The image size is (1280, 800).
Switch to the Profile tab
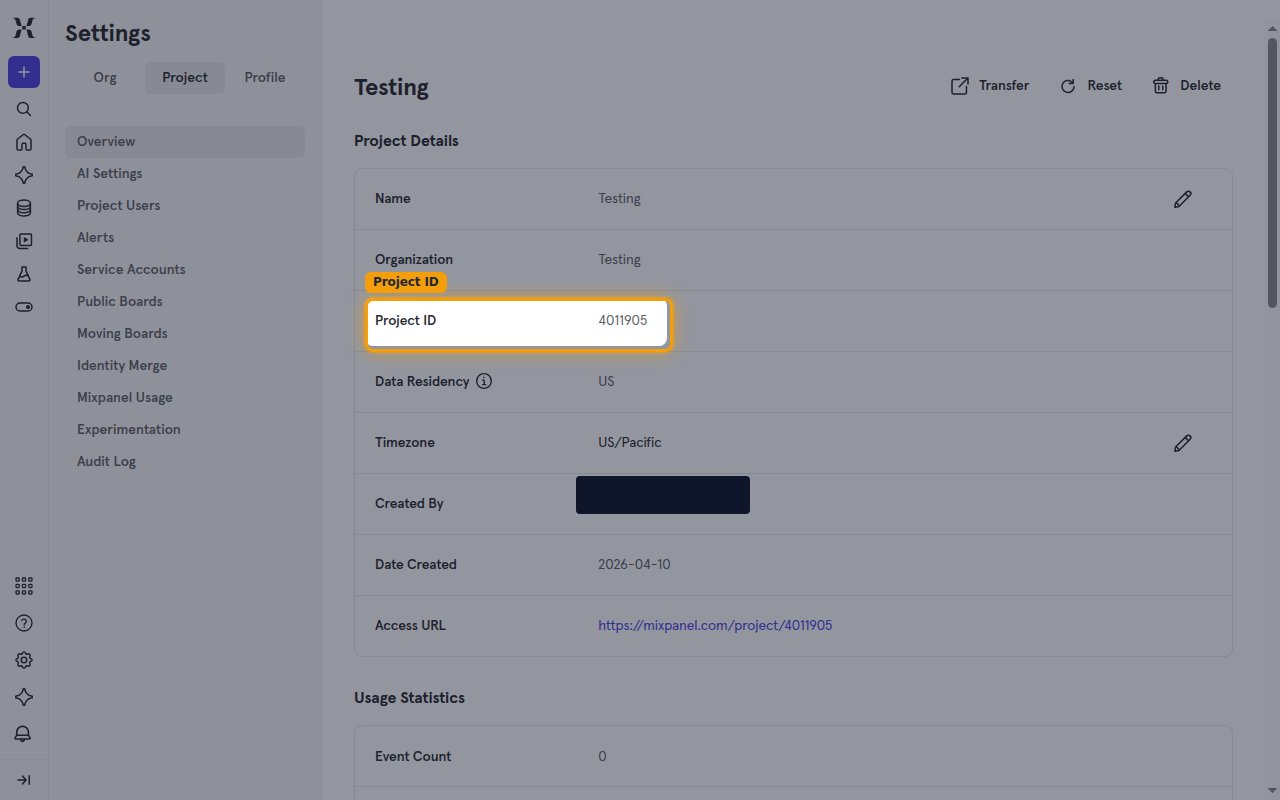(x=265, y=77)
